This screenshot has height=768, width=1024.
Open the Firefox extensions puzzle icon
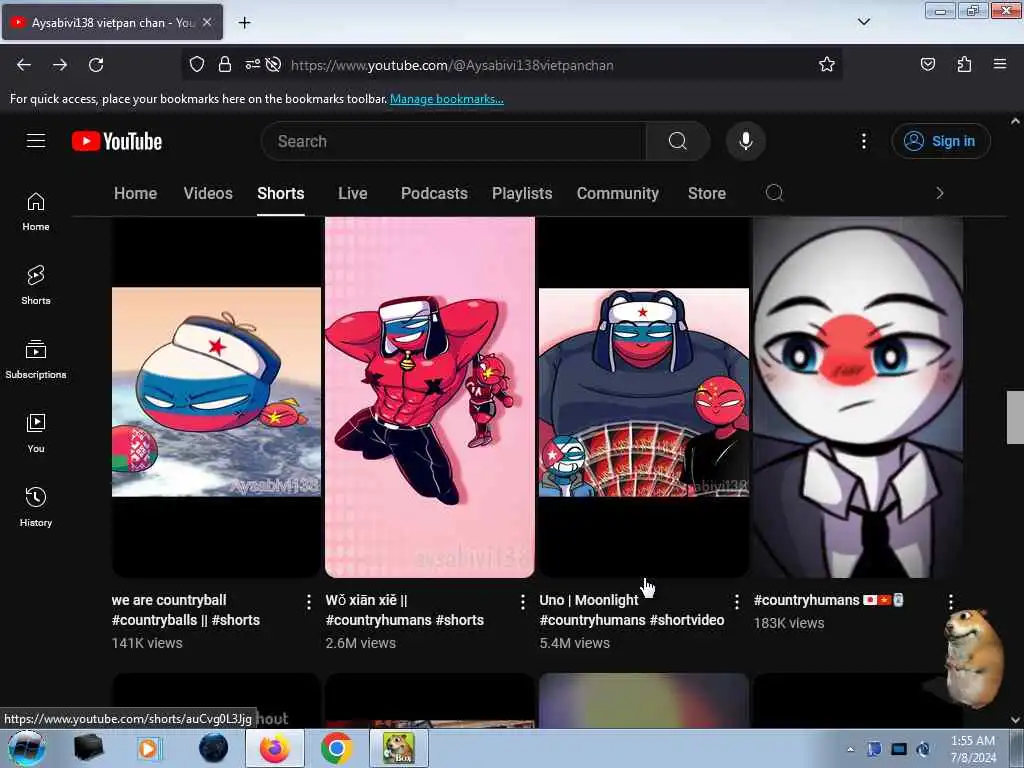pos(964,65)
